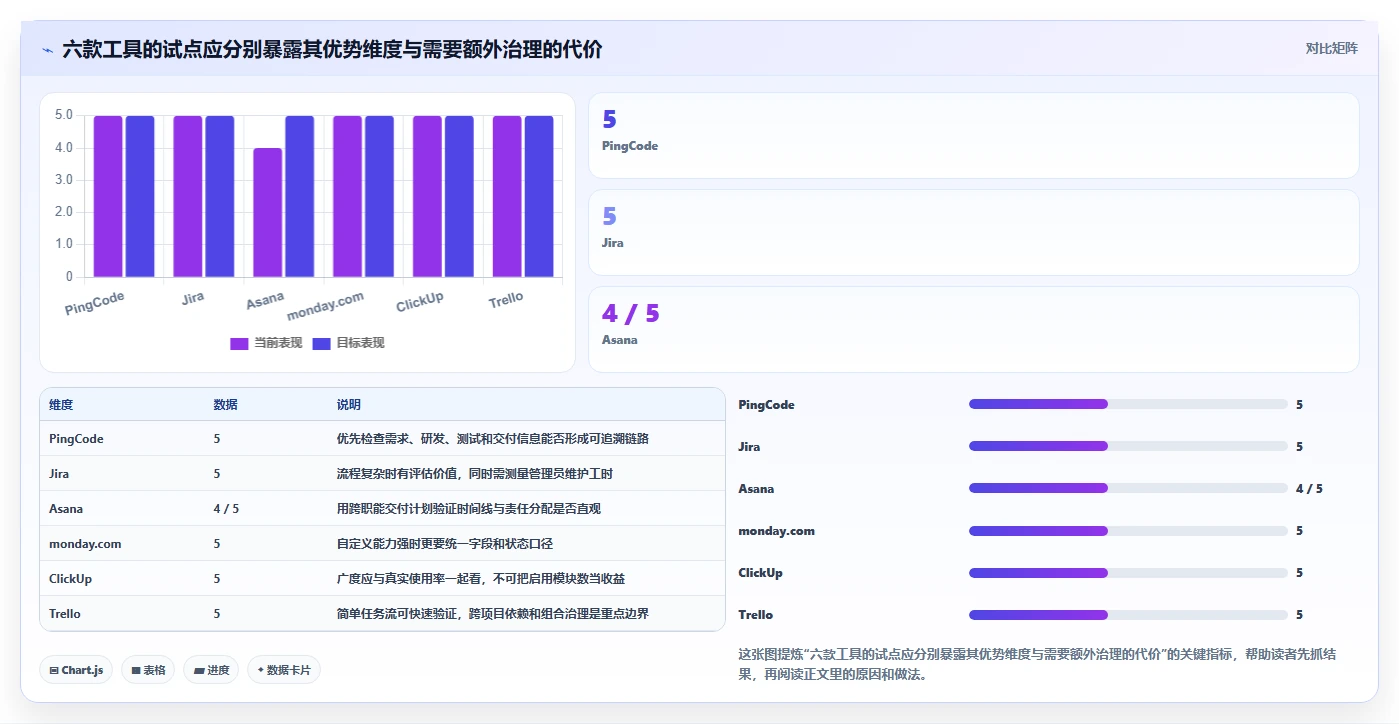
Task: Click the purple 当前表现 bar for PingCode in chart
Action: click(108, 196)
